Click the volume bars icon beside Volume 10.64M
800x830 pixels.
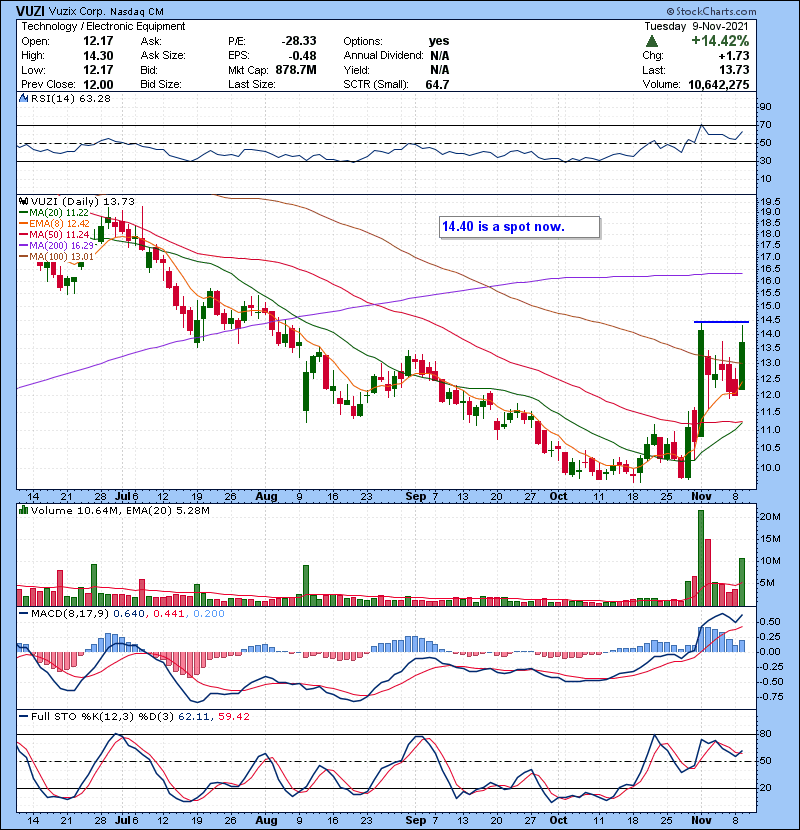click(23, 510)
